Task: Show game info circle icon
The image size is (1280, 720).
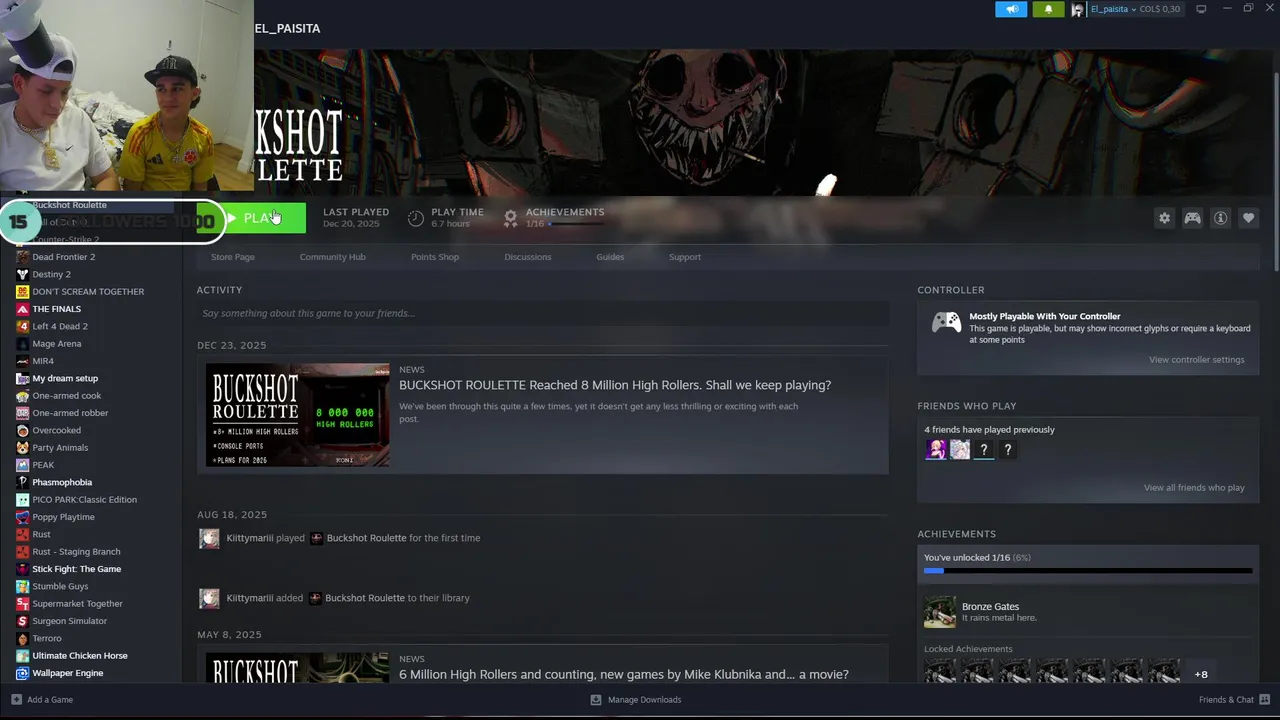Action: (1220, 218)
